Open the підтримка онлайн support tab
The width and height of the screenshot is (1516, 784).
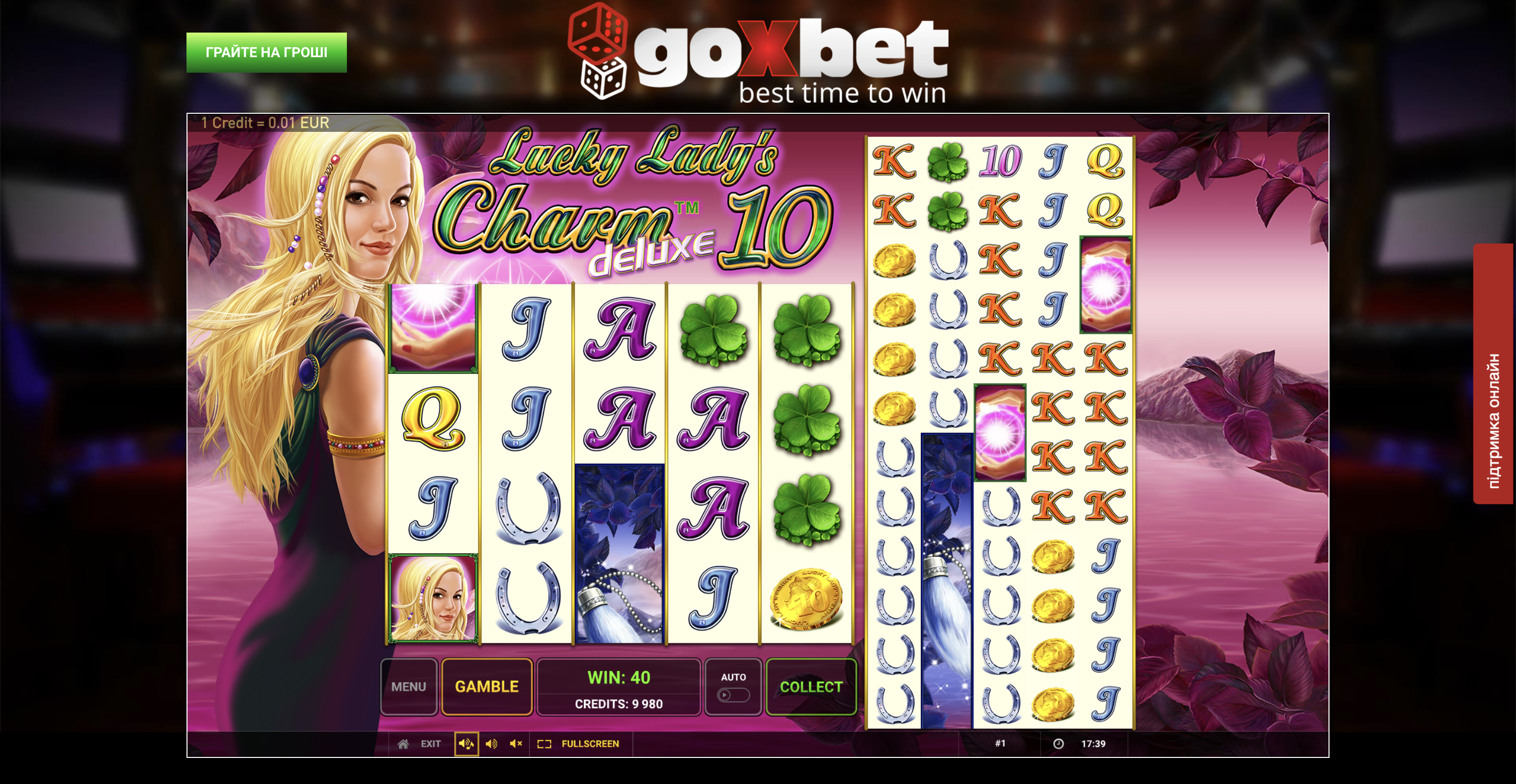[1493, 373]
